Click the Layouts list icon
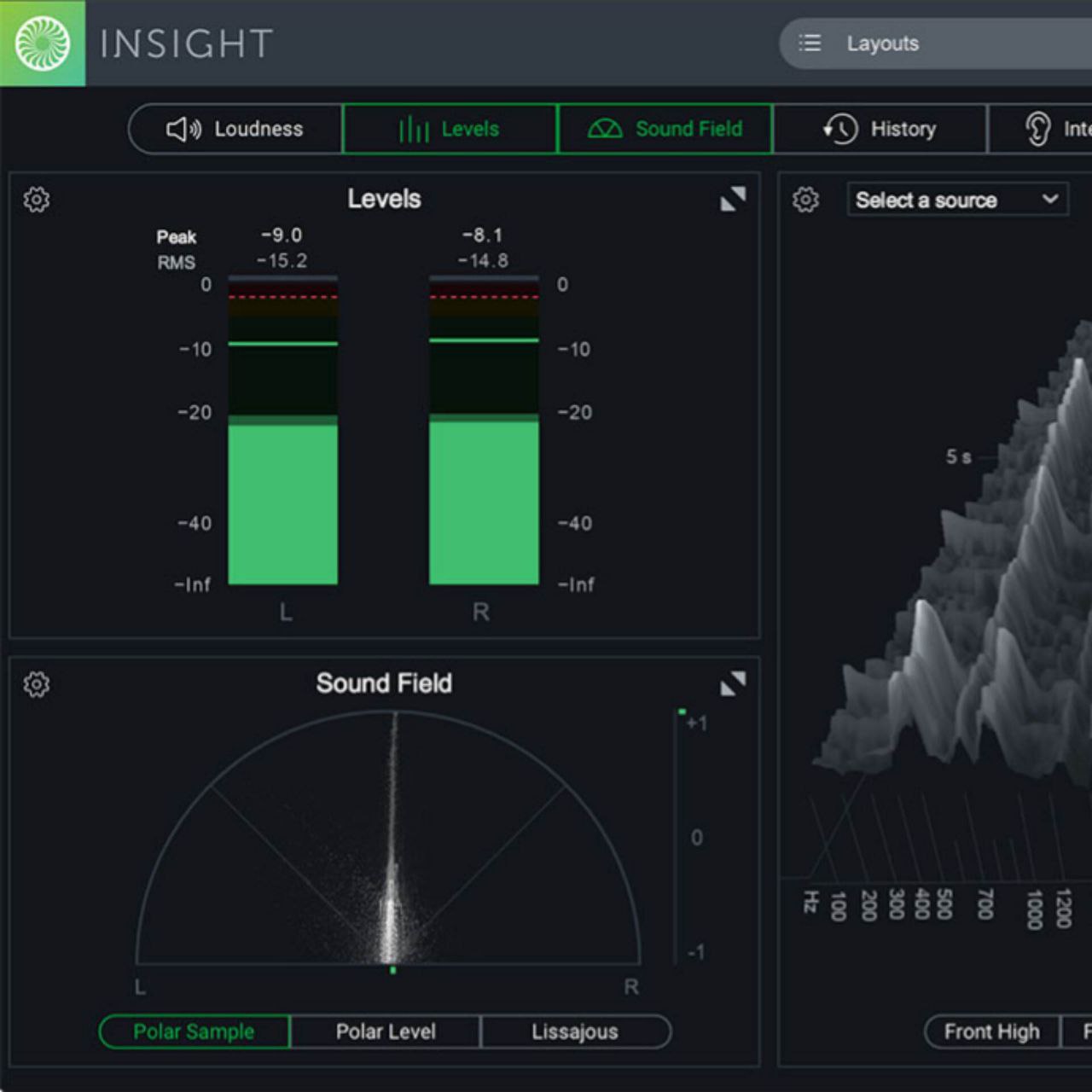 pos(810,43)
